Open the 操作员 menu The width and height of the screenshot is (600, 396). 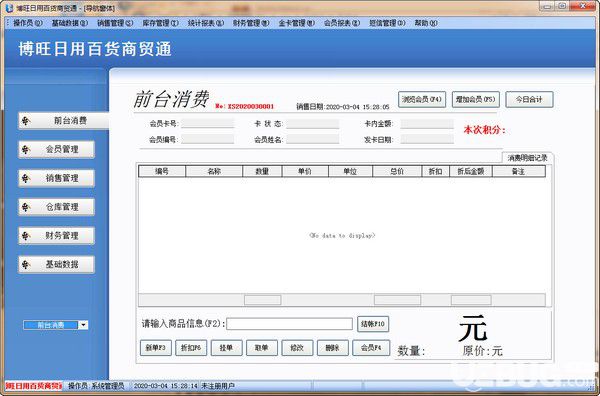tap(28, 23)
